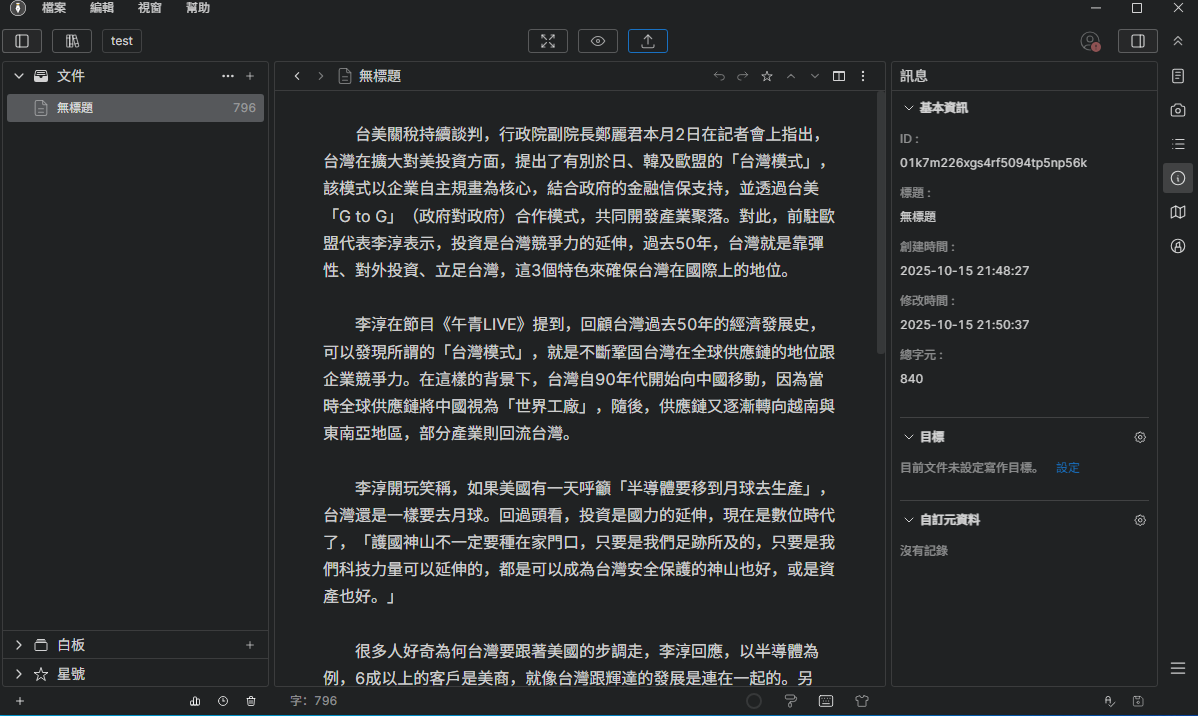Screen dimensions: 1198x716
Task: Open the library books icon
Action: tap(72, 41)
